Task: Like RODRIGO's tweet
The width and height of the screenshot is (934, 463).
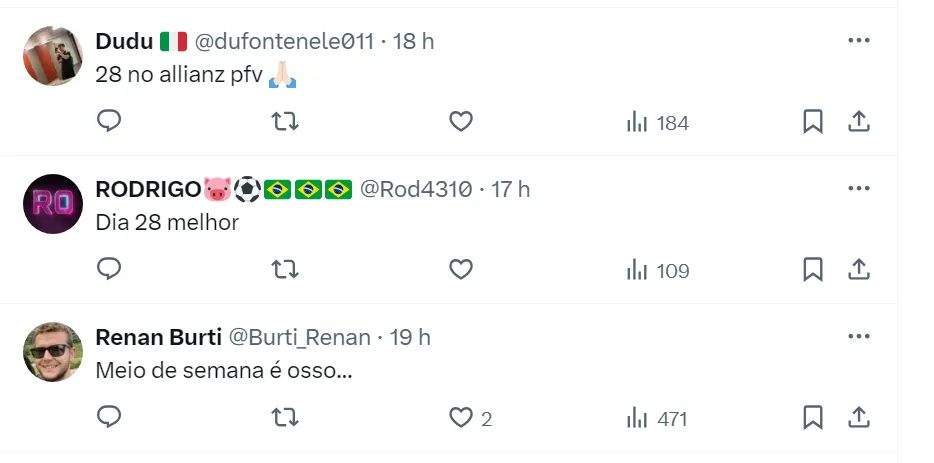Action: coord(460,270)
